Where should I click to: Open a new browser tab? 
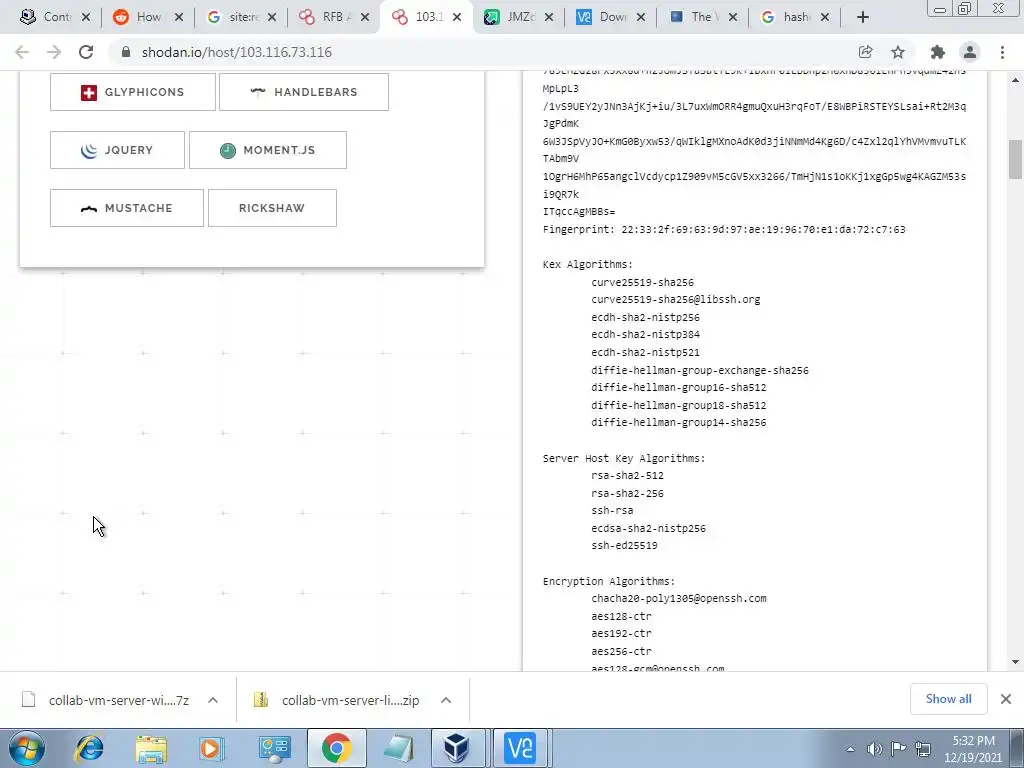863,17
